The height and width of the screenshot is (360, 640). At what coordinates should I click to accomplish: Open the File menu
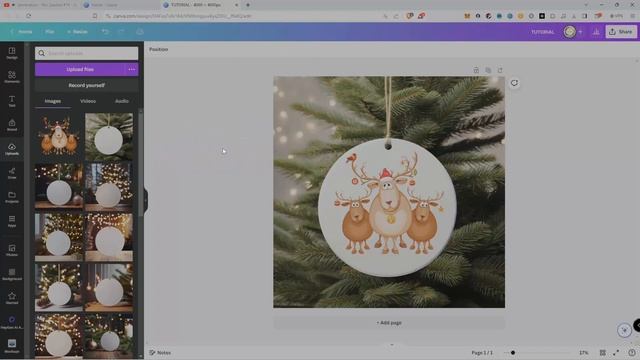49,31
